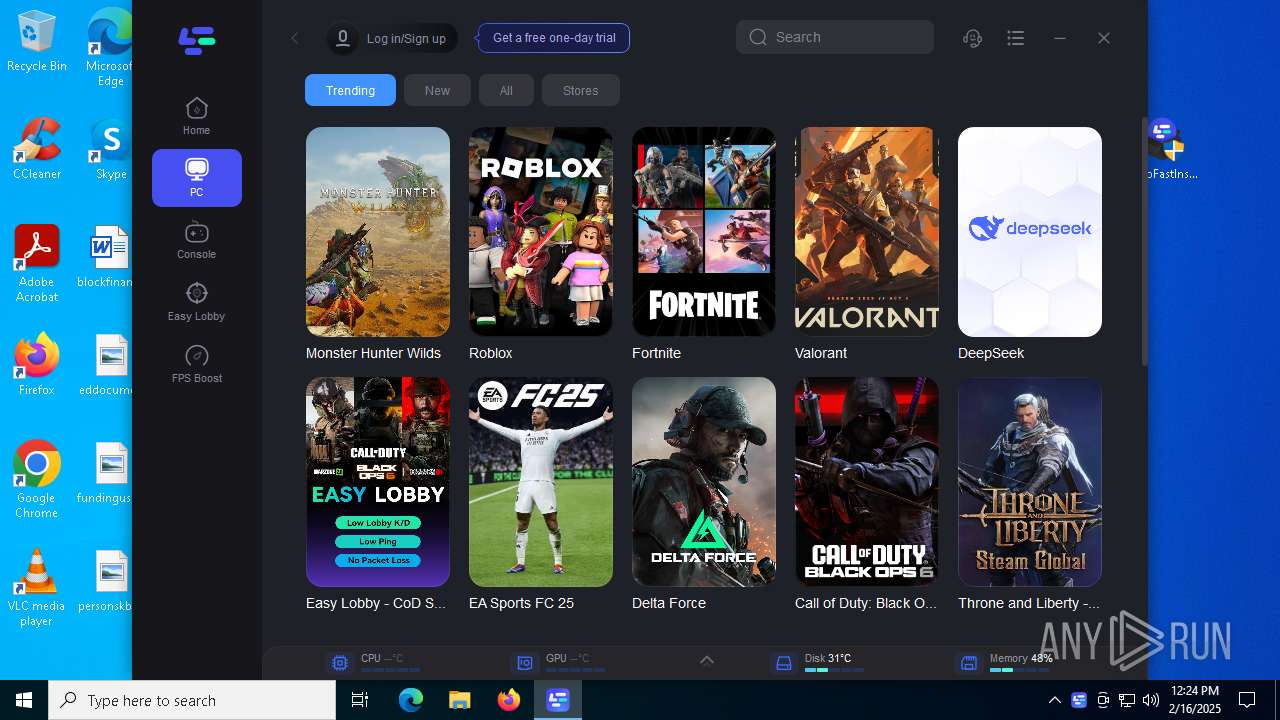Select the DeepSeek card

[x=1030, y=232]
